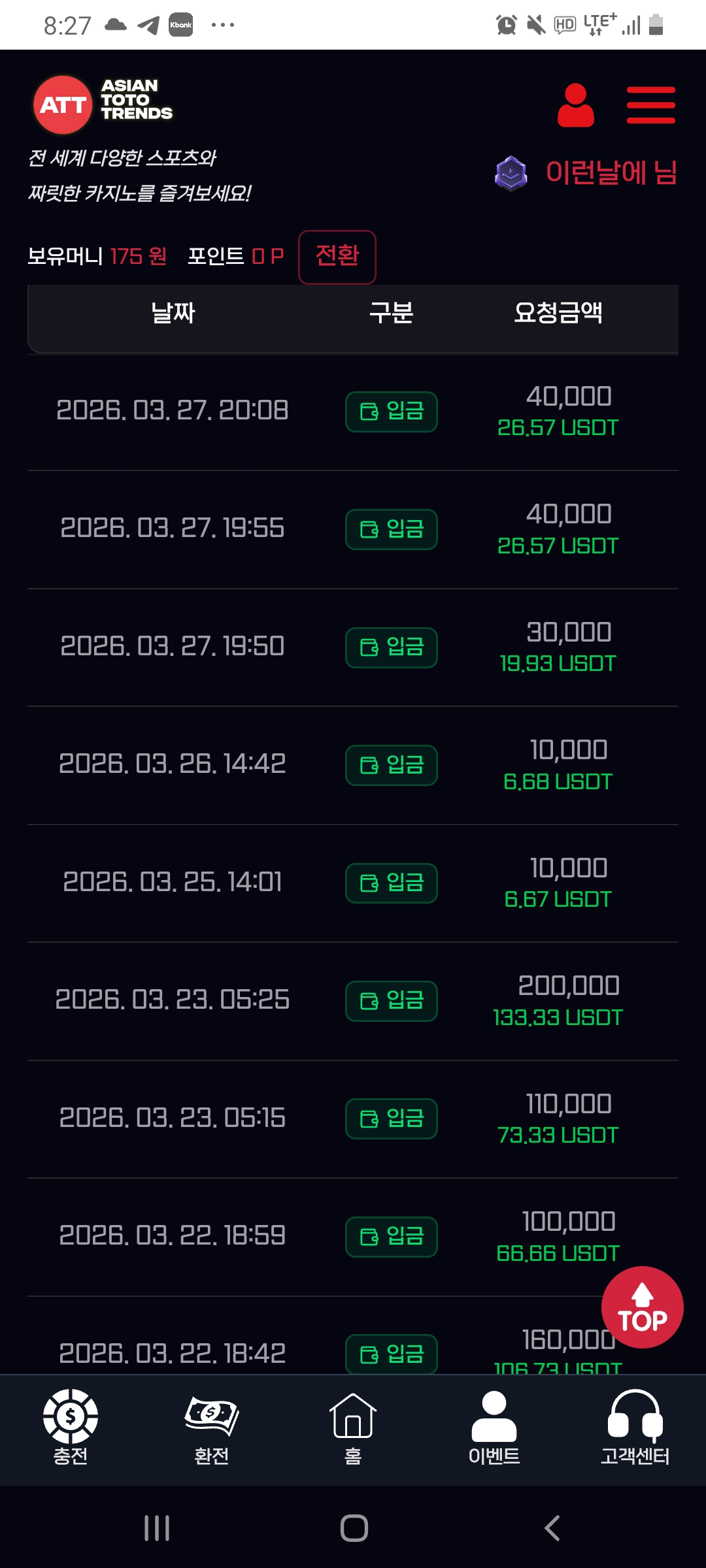Open 환전 withdrawal from bottom bar

click(x=212, y=1428)
